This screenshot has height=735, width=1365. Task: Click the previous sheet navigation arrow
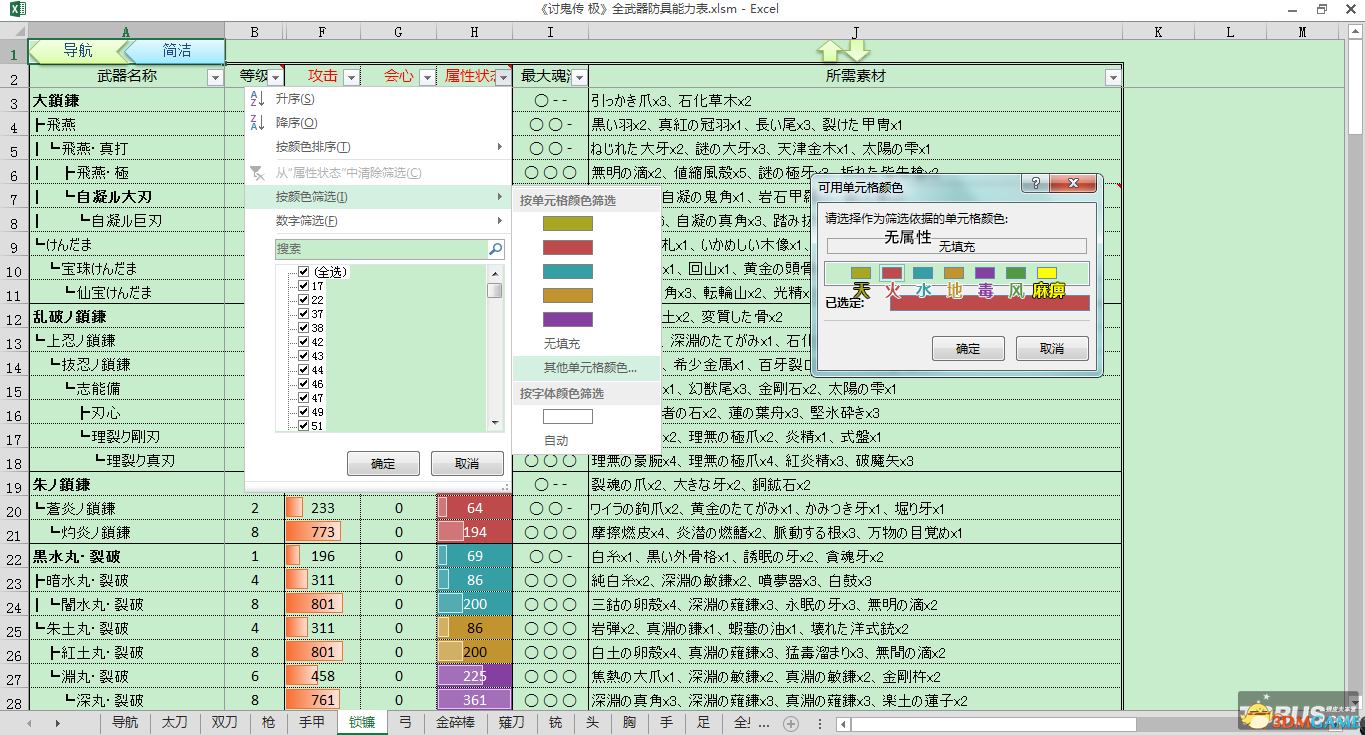click(29, 723)
